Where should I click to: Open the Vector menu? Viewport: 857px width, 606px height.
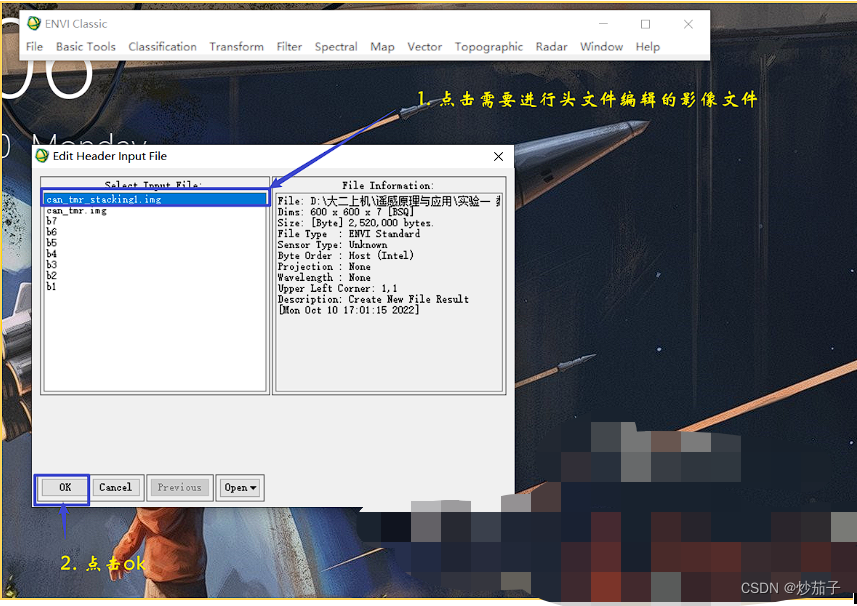coord(425,47)
